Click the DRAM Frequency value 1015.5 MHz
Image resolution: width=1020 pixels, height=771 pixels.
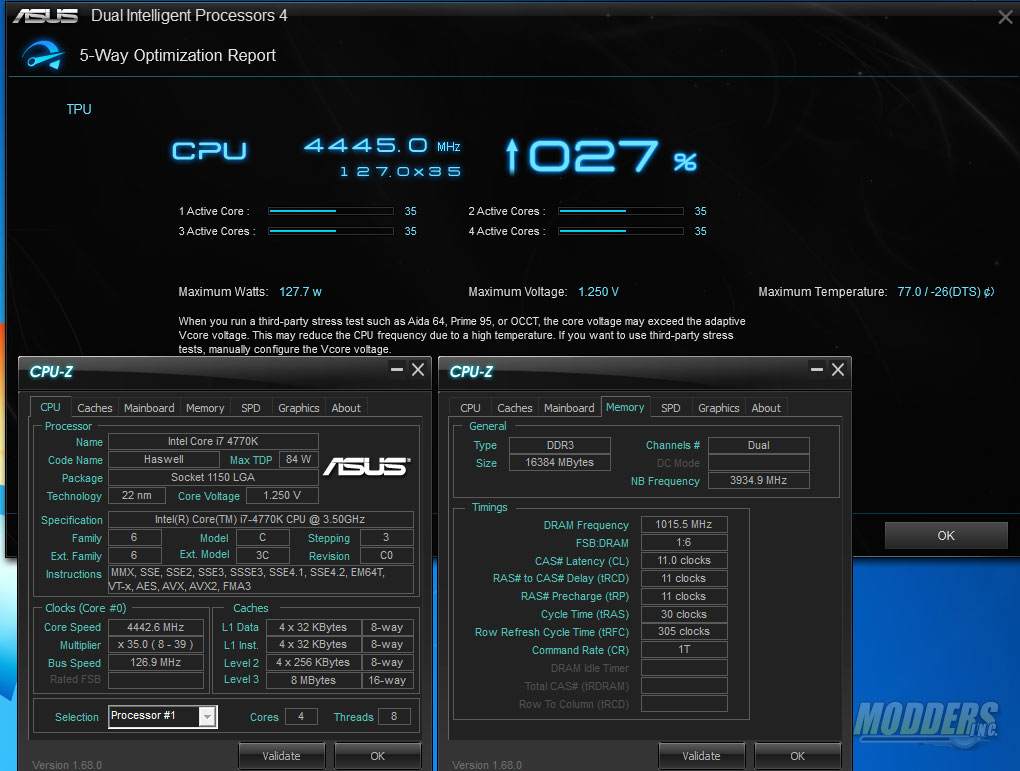(684, 524)
